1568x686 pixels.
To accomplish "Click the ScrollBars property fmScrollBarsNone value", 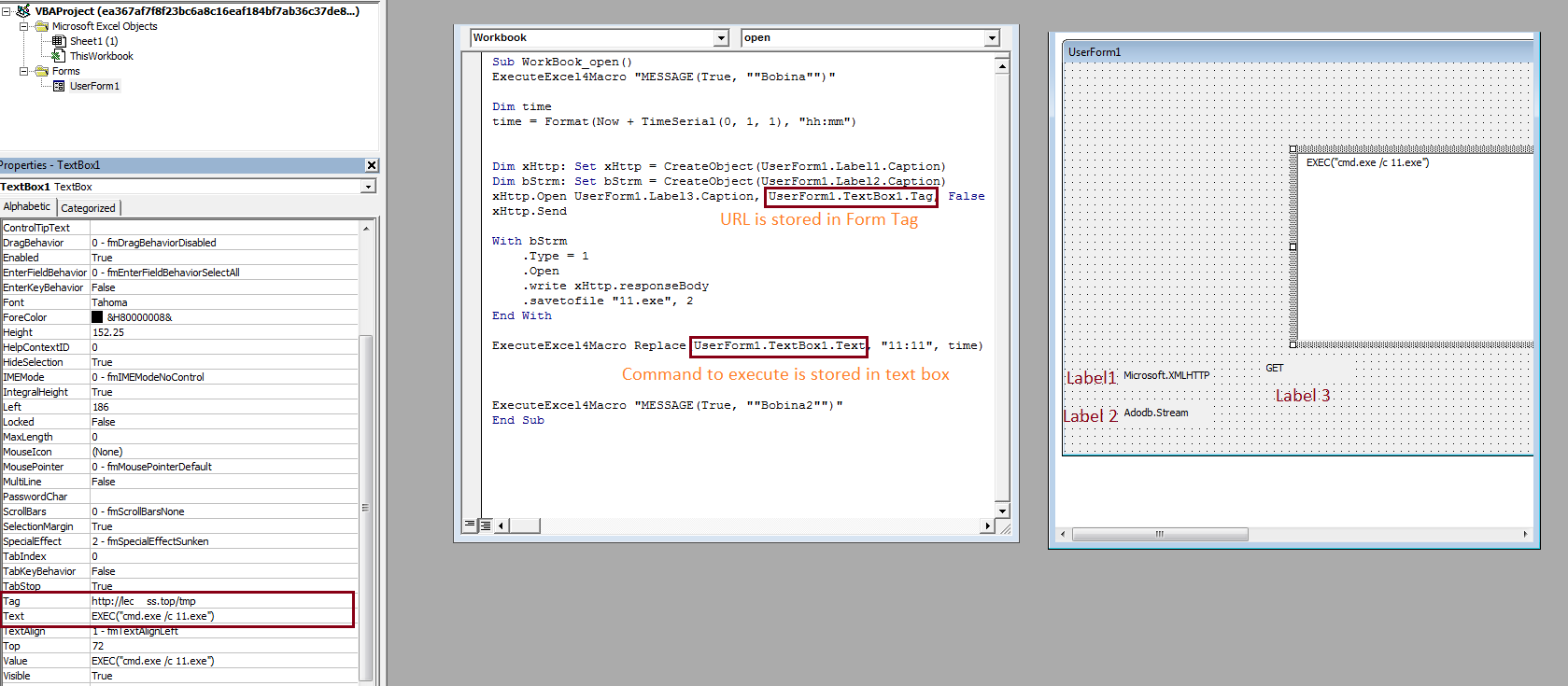I will [x=223, y=511].
